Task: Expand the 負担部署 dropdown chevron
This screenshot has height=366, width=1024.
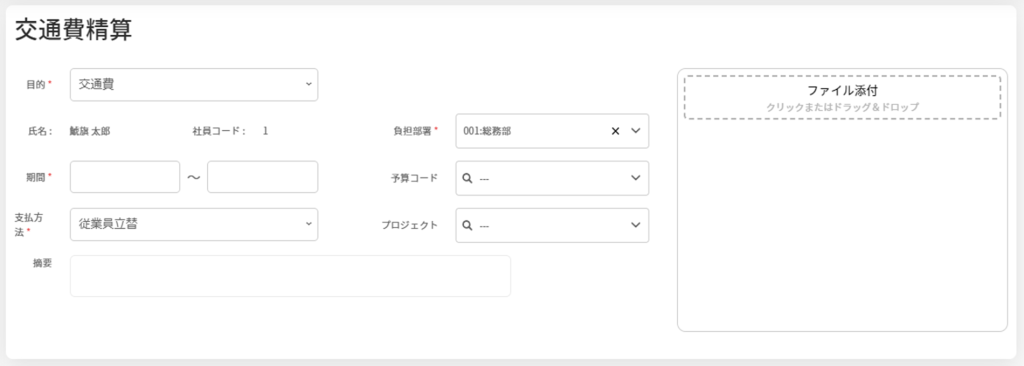Action: [x=636, y=131]
